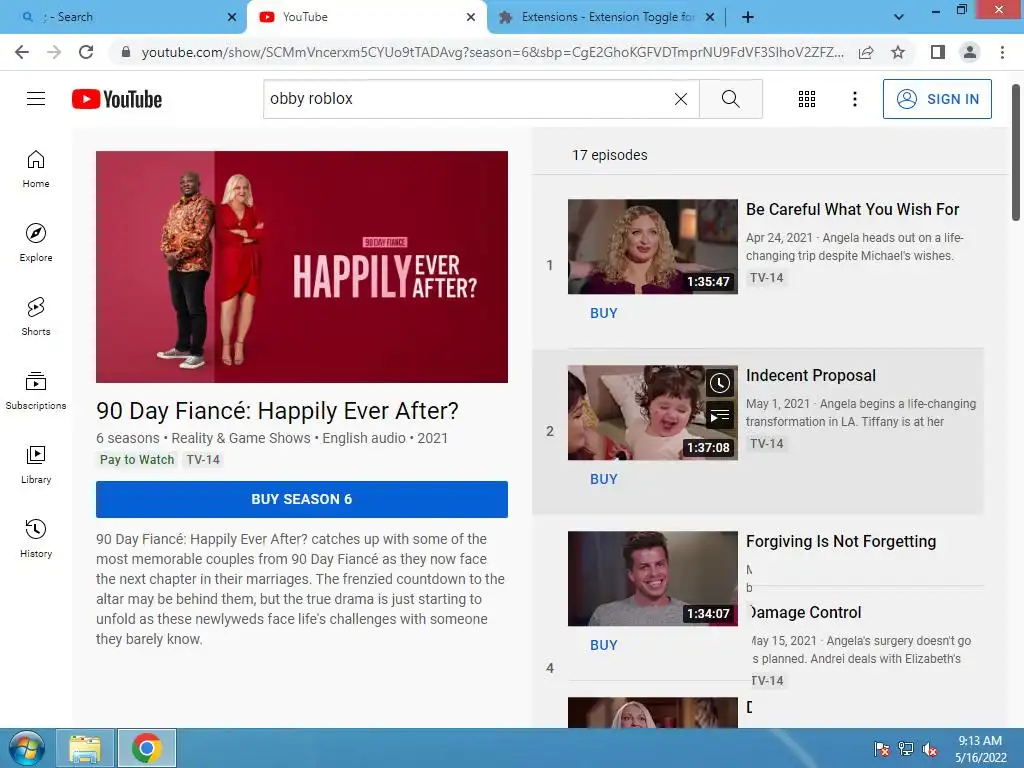This screenshot has height=768, width=1024.
Task: Open Damage Control episode title
Action: tap(807, 613)
